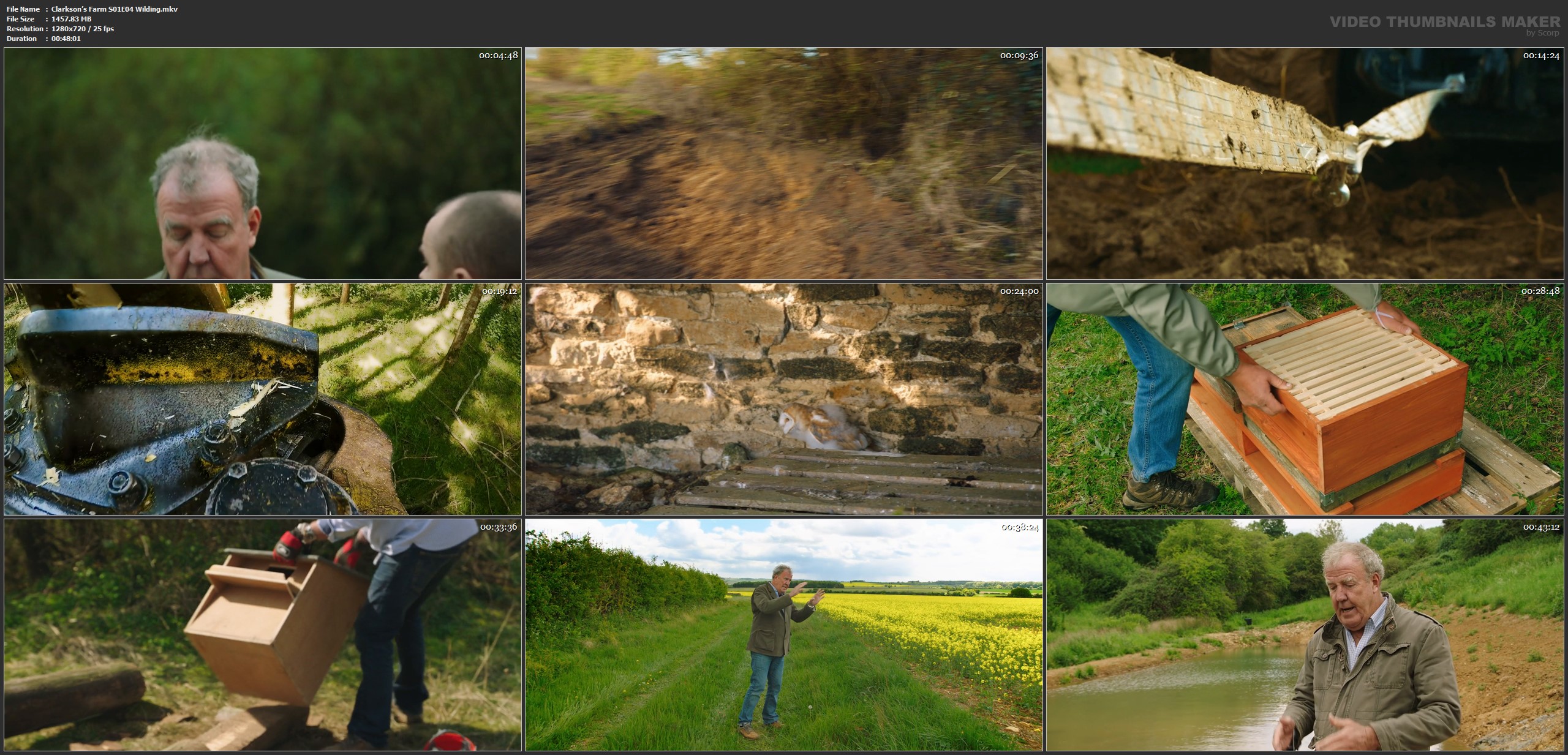Click the 00:43:12 timestamp label
Screen dimensions: 1568x755
[1541, 527]
